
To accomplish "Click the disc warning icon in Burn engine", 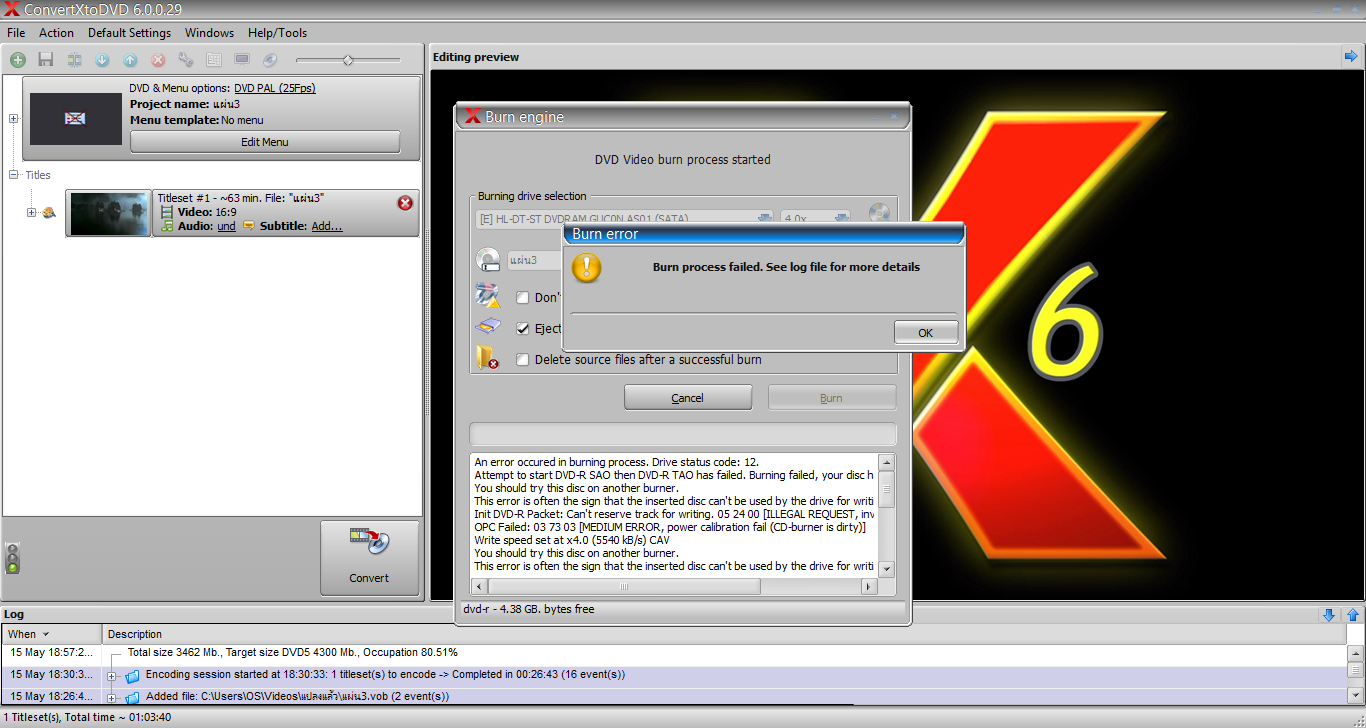I will (x=487, y=295).
